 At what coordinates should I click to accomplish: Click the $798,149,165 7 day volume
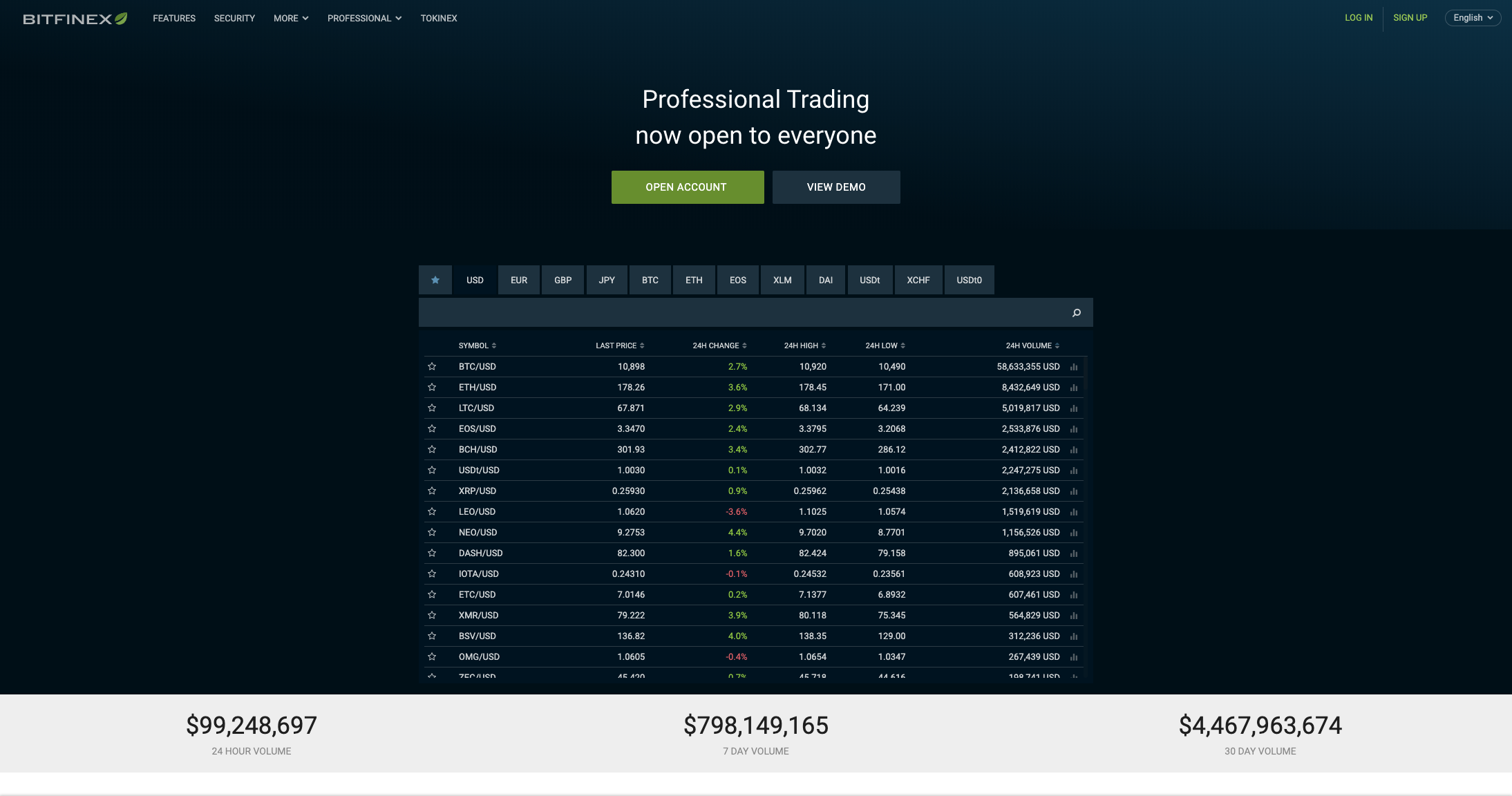756,726
